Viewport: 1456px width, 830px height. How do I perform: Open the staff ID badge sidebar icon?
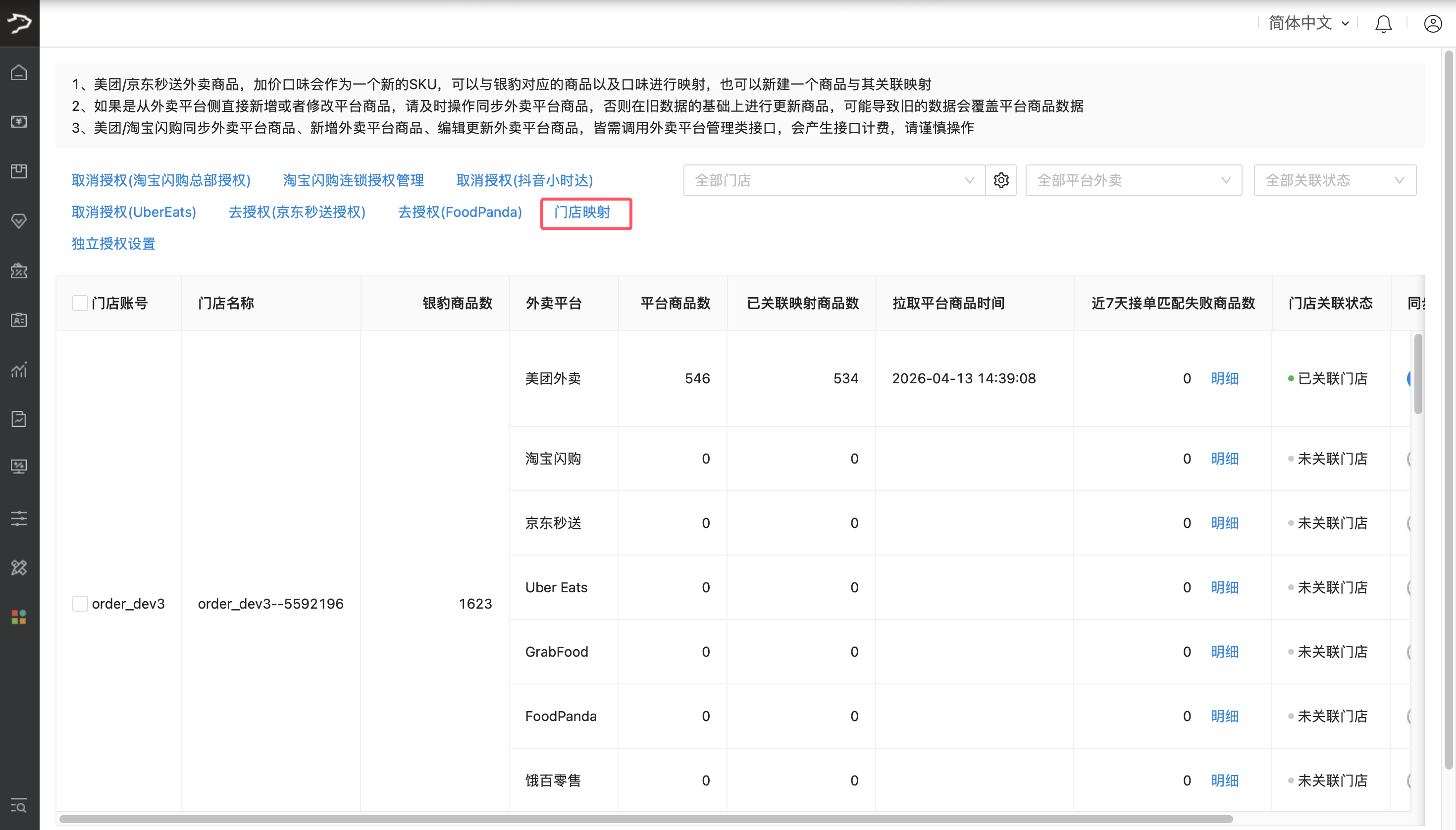point(19,320)
